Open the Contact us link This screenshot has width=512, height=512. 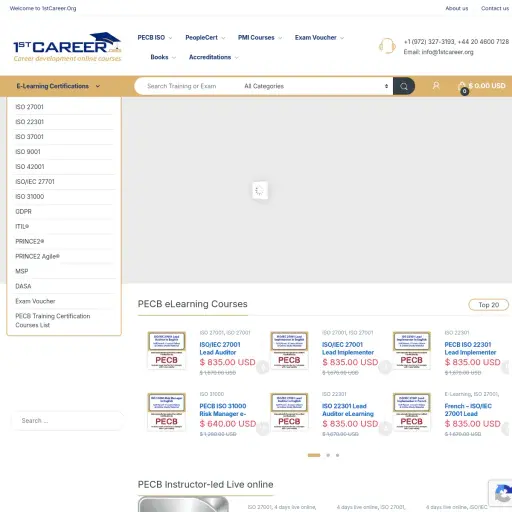pyautogui.click(x=495, y=8)
